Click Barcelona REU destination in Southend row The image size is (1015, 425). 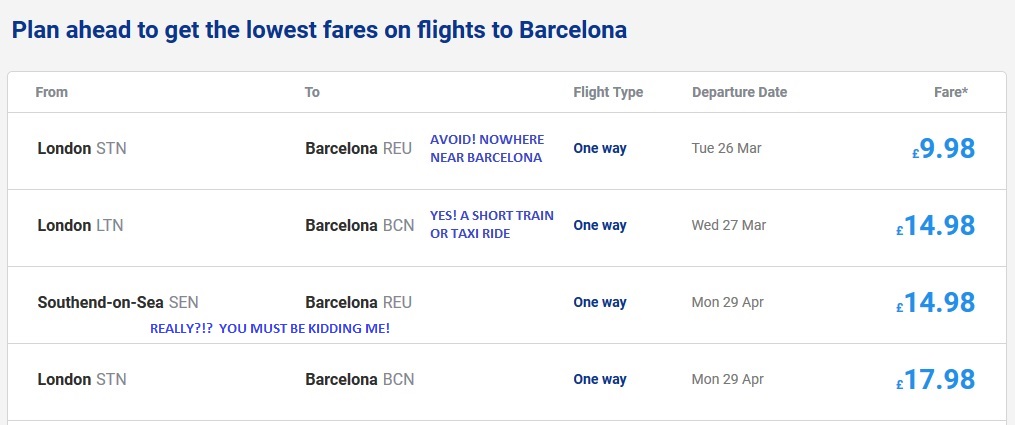pyautogui.click(x=358, y=302)
